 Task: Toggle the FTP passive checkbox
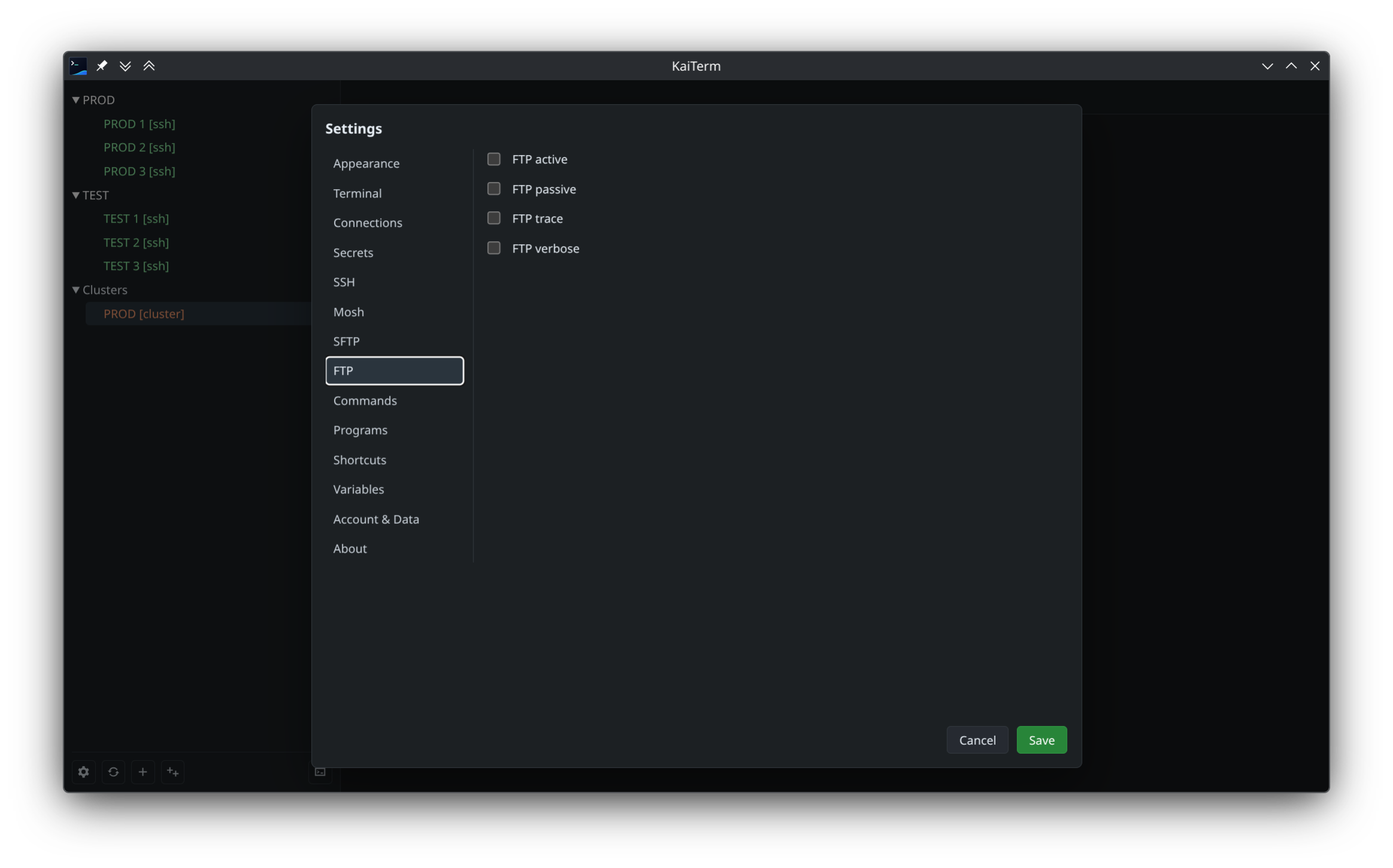click(x=494, y=189)
